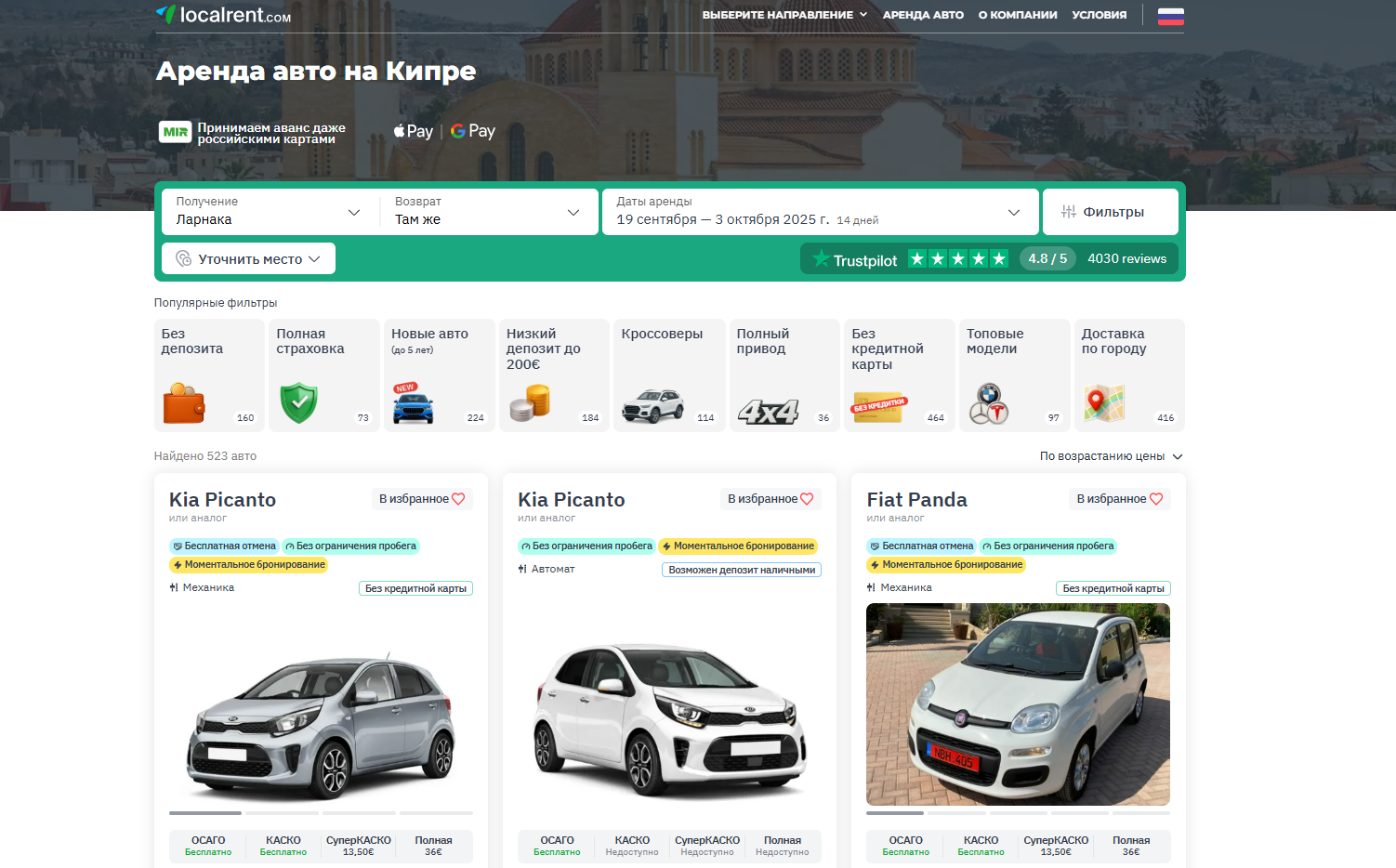Select the green shield 'Полная страховка' filter
Screen dimensions: 1396x868
click(324, 375)
